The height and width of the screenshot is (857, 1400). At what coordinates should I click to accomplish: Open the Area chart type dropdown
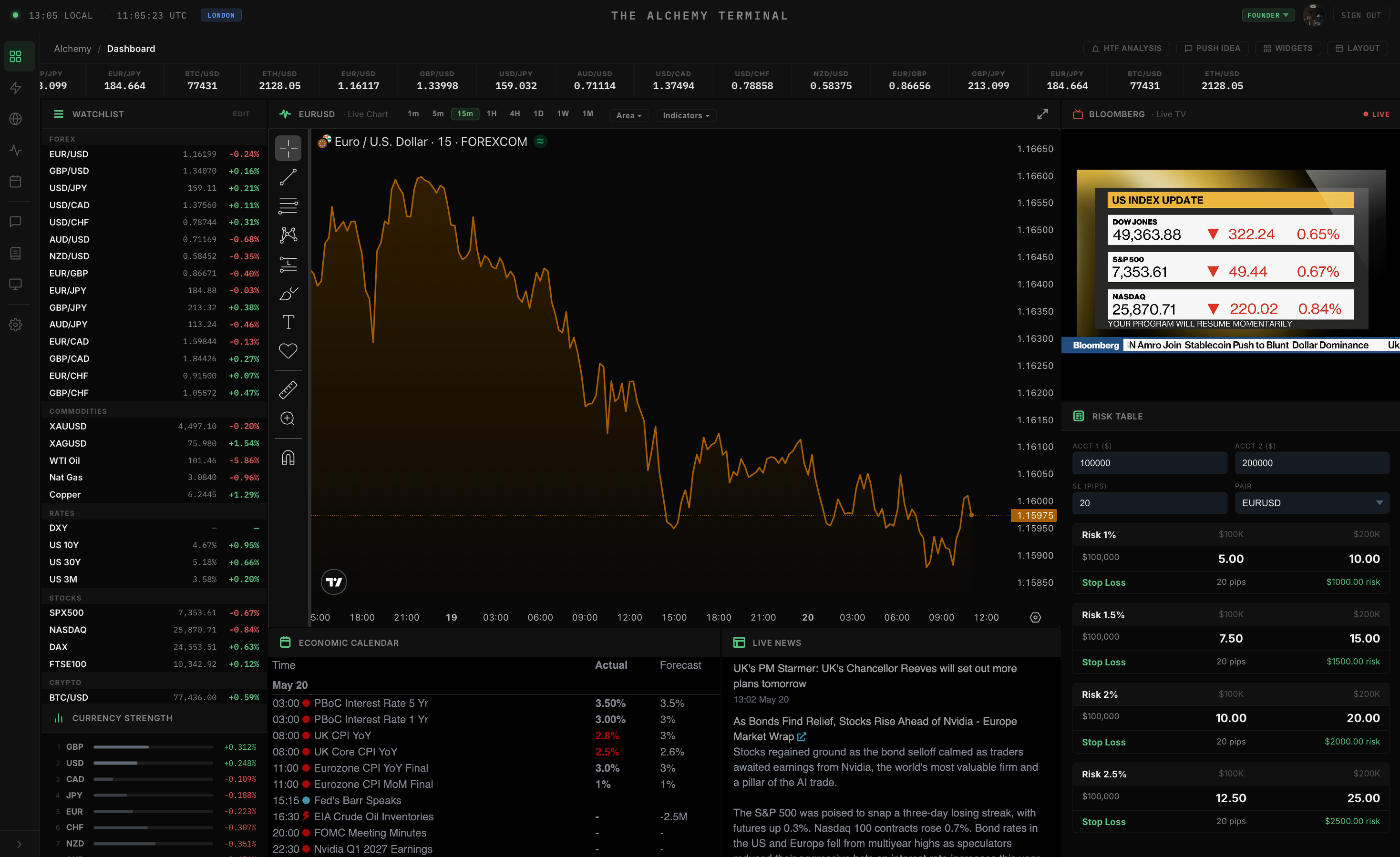coord(629,115)
